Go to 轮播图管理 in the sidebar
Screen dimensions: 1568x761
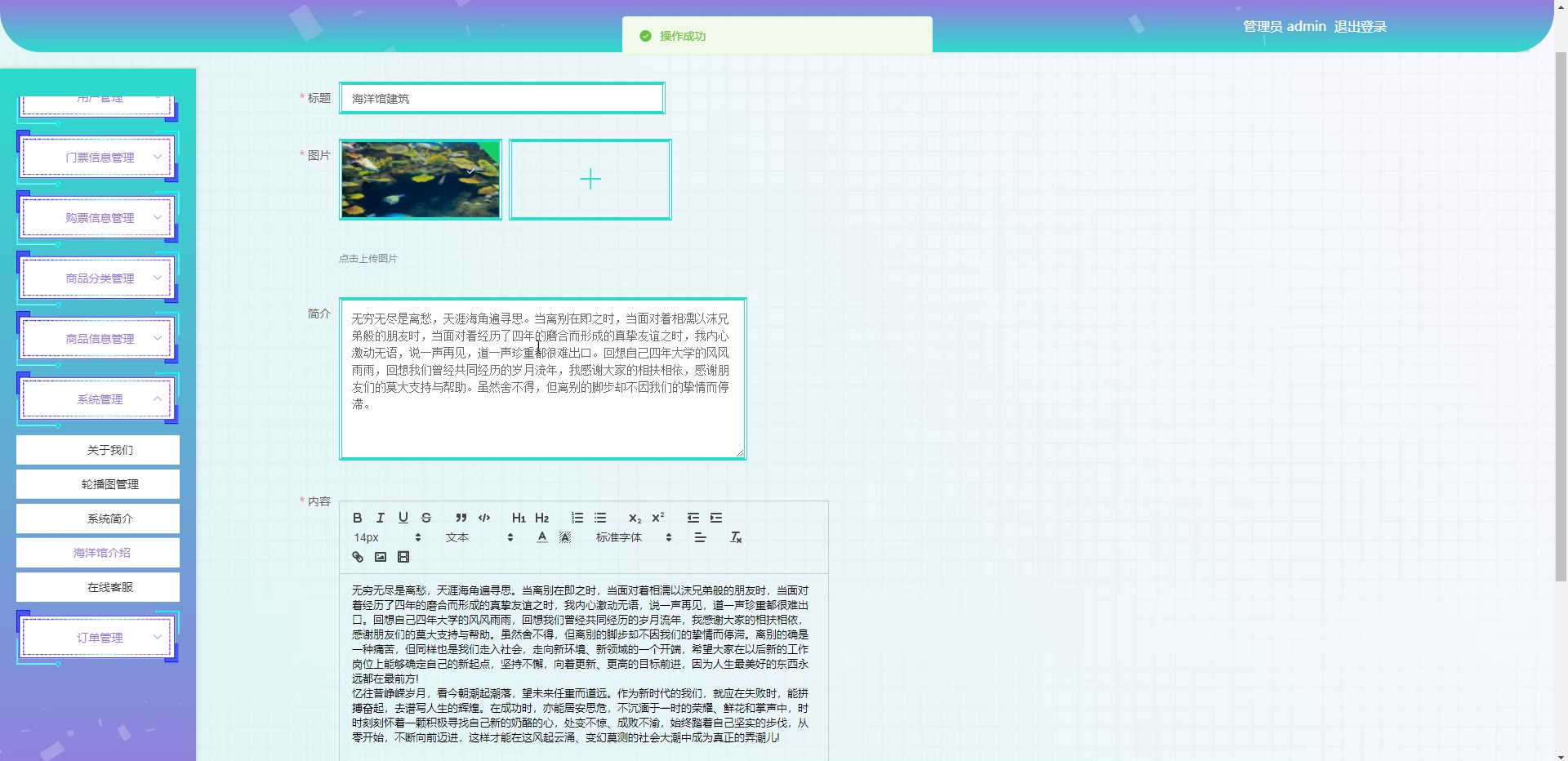point(98,484)
